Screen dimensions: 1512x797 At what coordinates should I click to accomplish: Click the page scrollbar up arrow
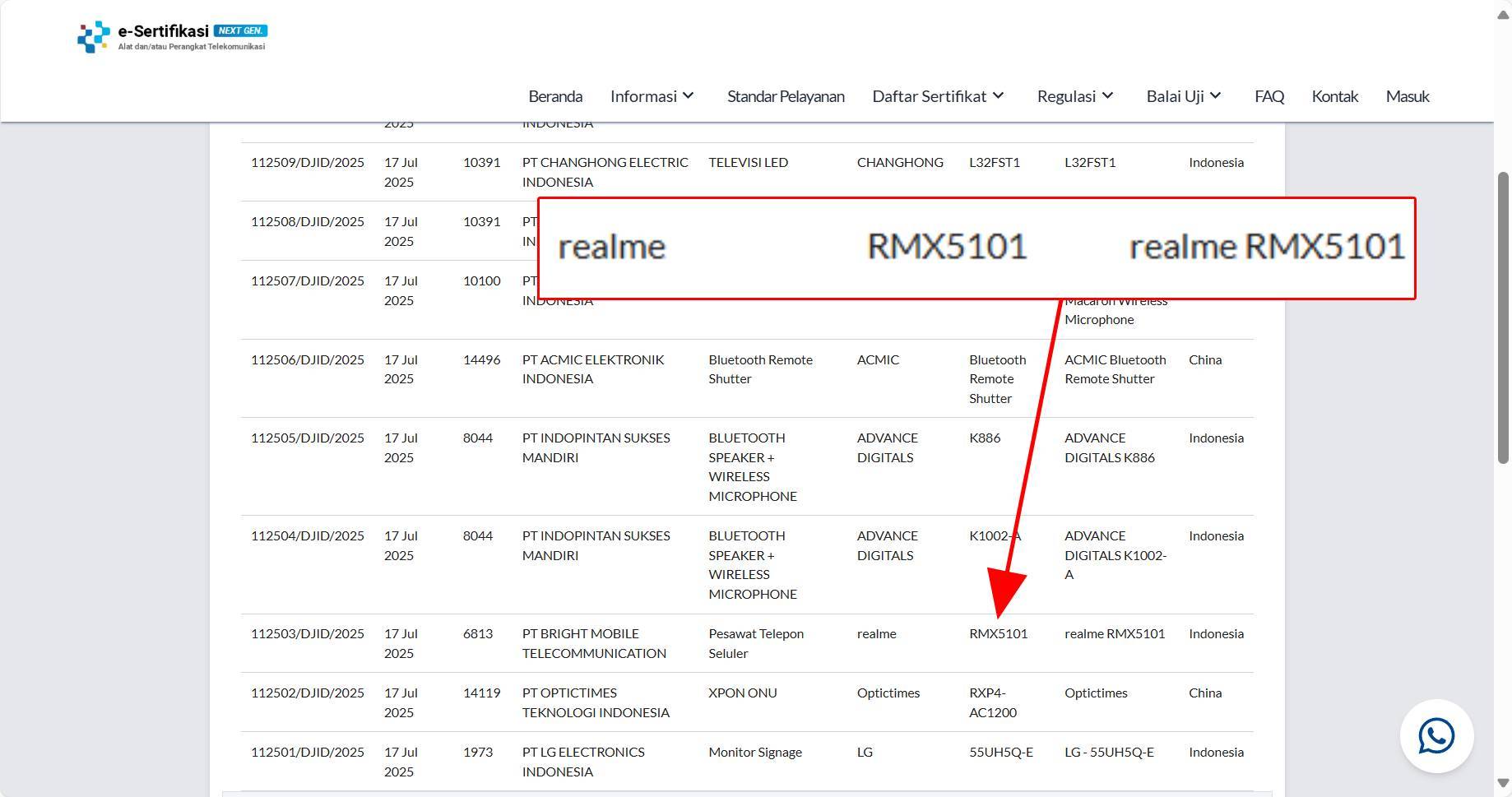click(1503, 16)
